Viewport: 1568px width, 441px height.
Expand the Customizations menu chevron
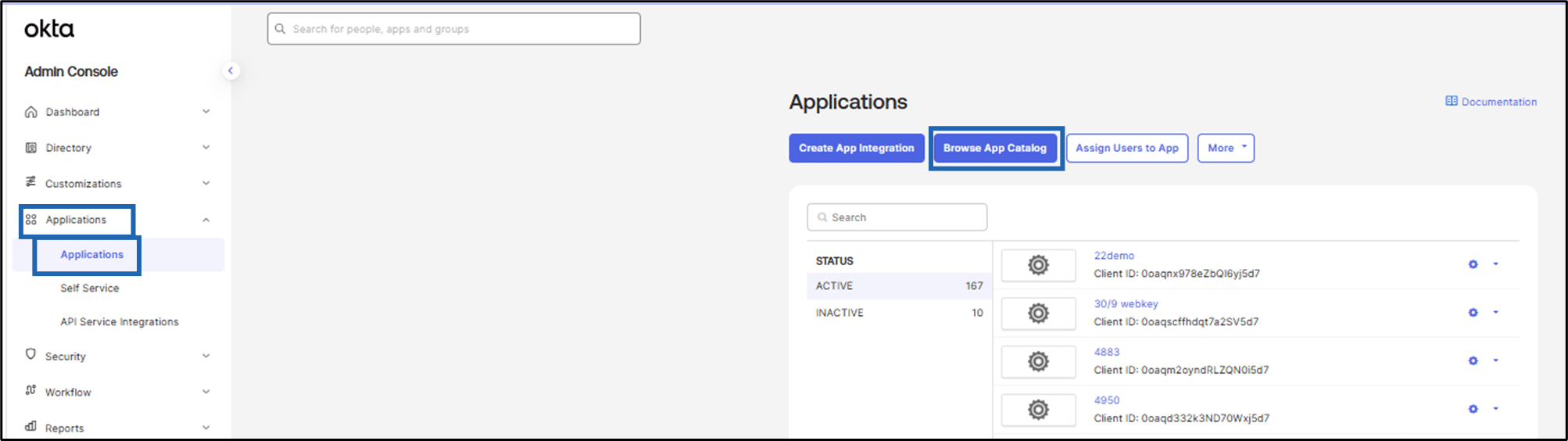pyautogui.click(x=206, y=183)
